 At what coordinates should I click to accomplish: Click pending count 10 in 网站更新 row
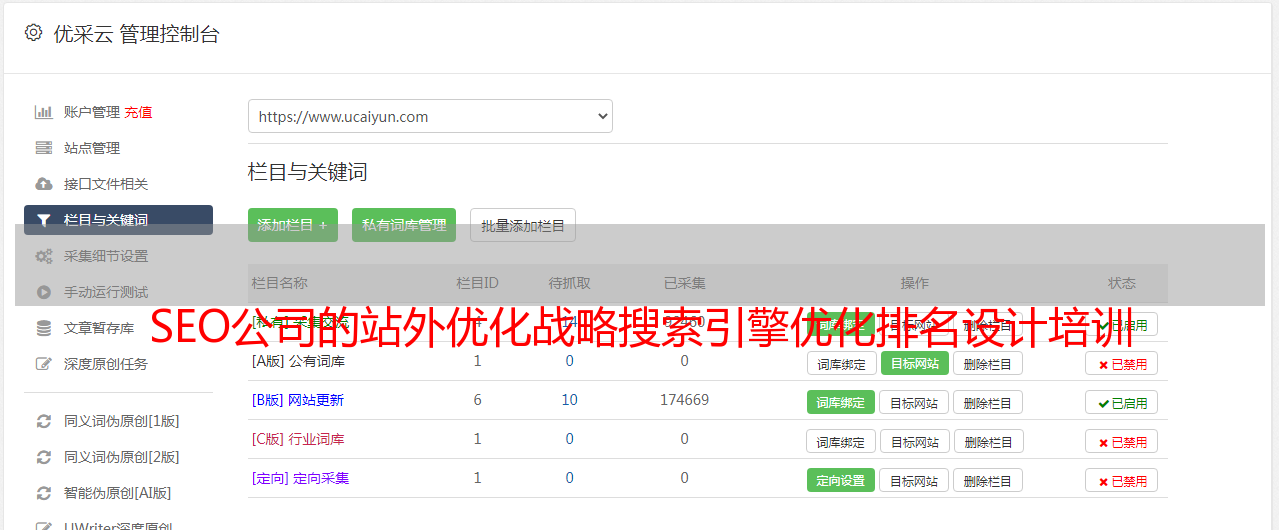point(569,400)
